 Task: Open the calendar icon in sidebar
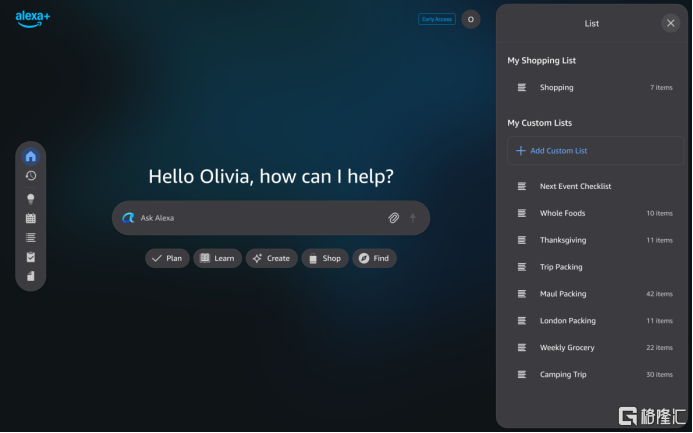click(x=31, y=218)
